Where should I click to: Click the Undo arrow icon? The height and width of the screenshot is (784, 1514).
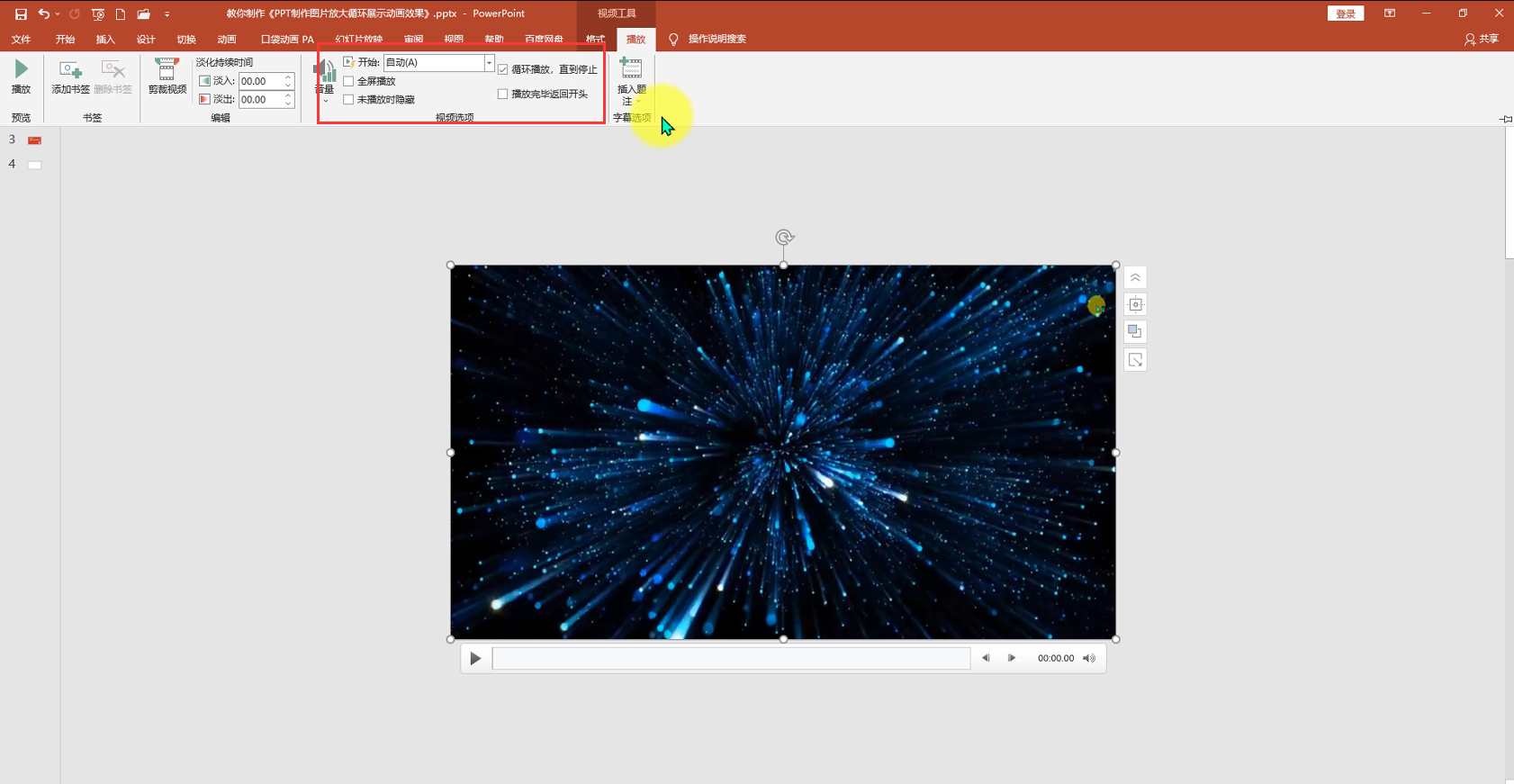coord(43,14)
